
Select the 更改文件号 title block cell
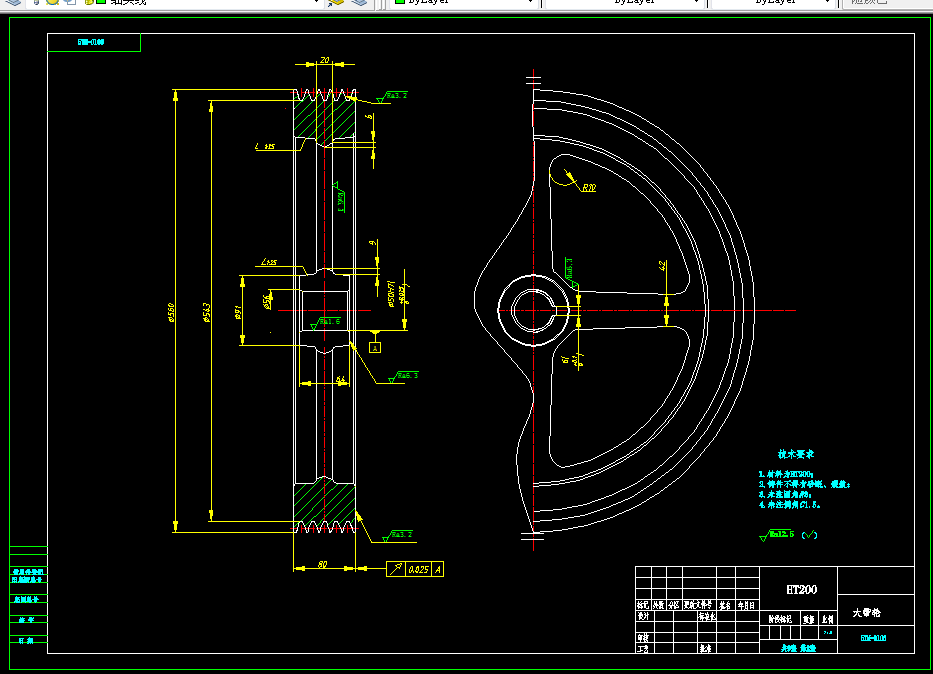click(699, 605)
